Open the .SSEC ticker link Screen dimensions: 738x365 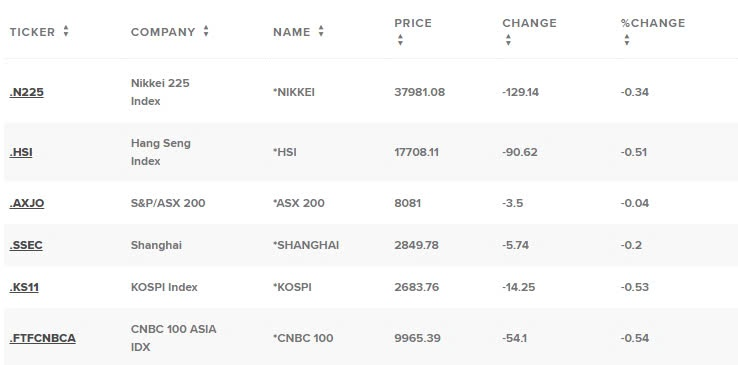click(x=26, y=245)
